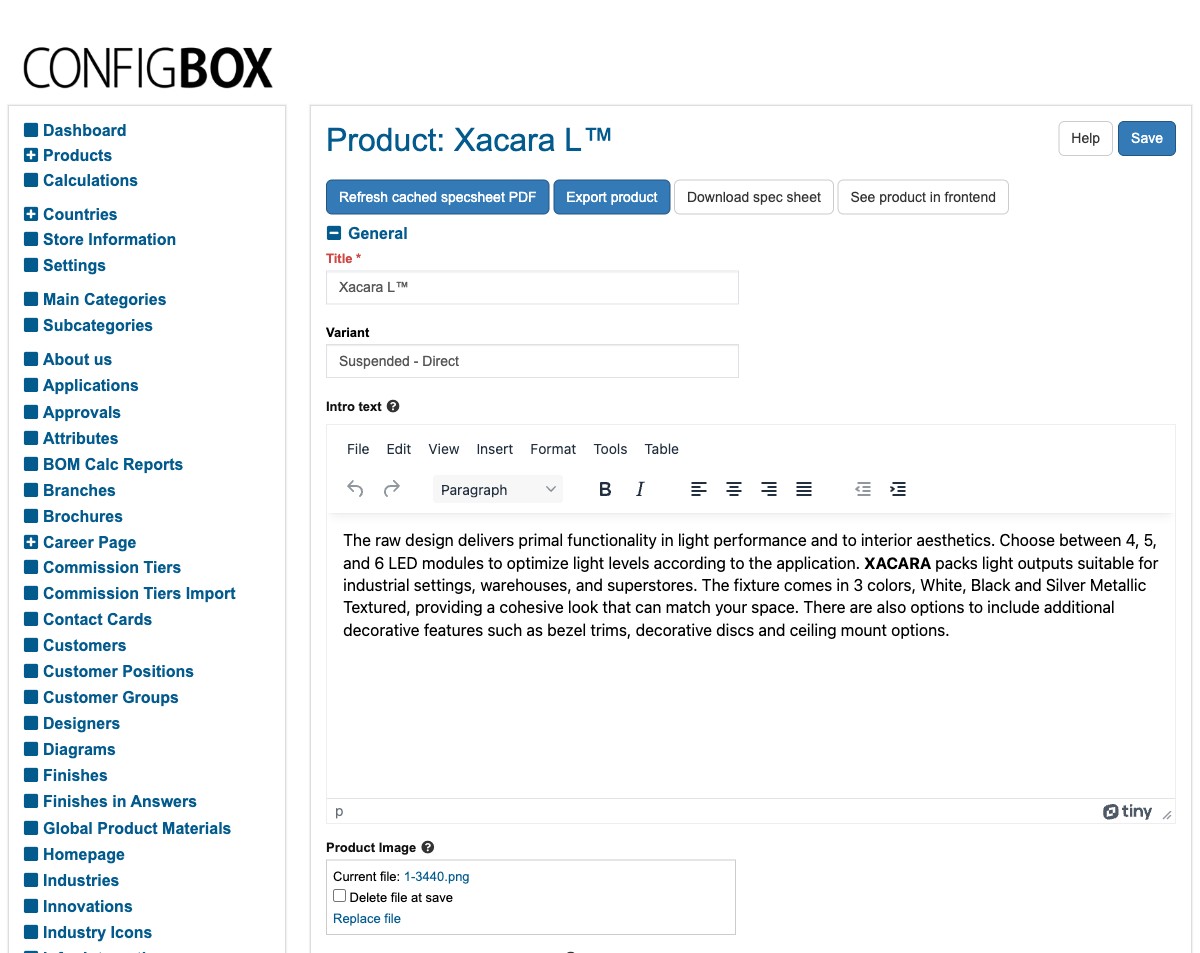Open Global Product Materials in sidebar
The width and height of the screenshot is (1200, 953).
pos(137,829)
